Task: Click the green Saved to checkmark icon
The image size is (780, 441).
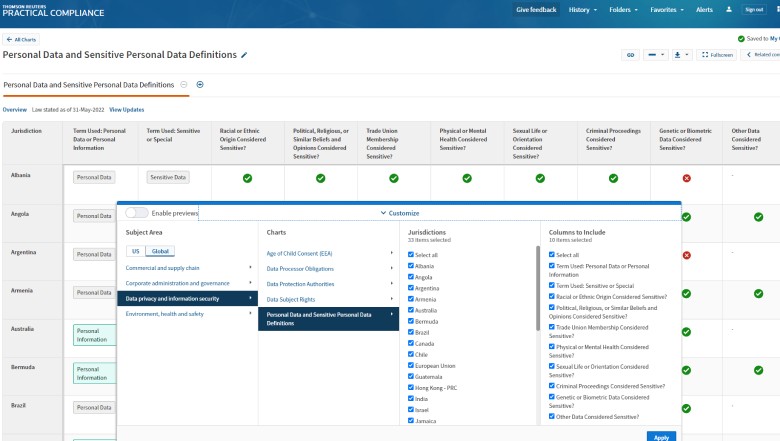Action: (x=741, y=39)
